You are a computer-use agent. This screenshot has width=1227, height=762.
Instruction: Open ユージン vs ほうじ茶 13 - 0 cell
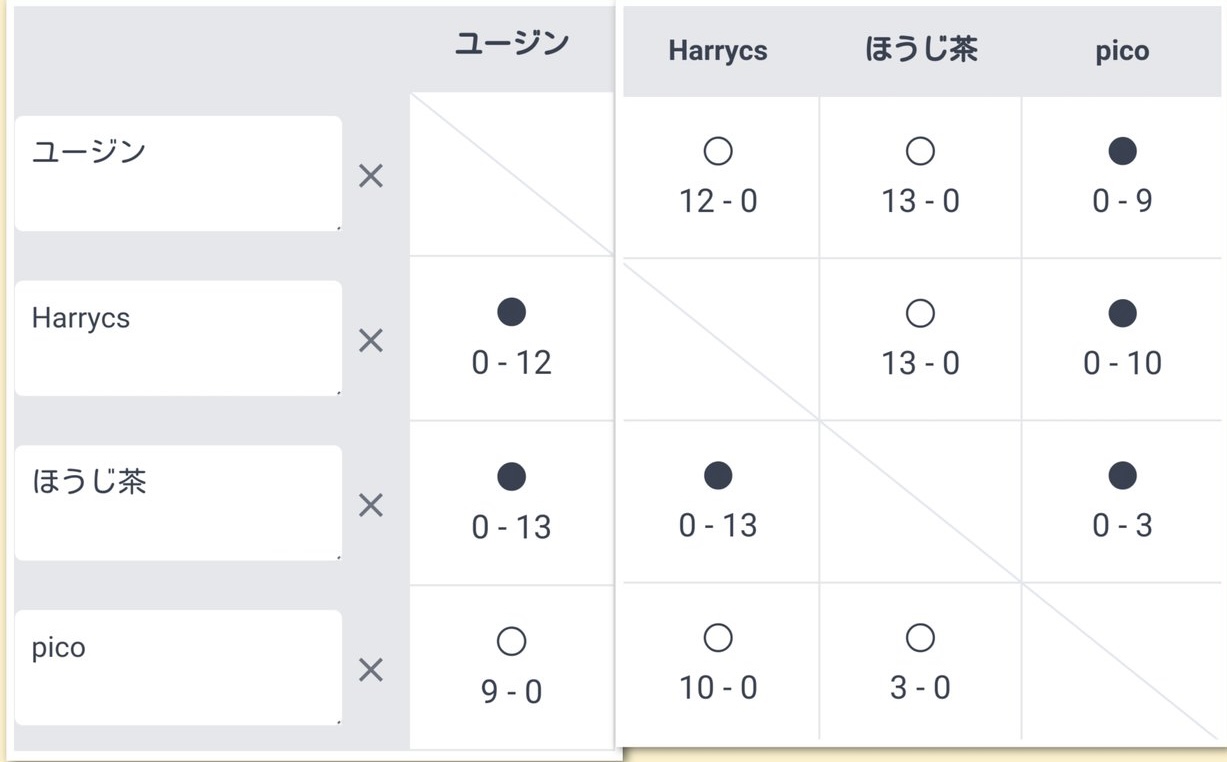click(920, 178)
